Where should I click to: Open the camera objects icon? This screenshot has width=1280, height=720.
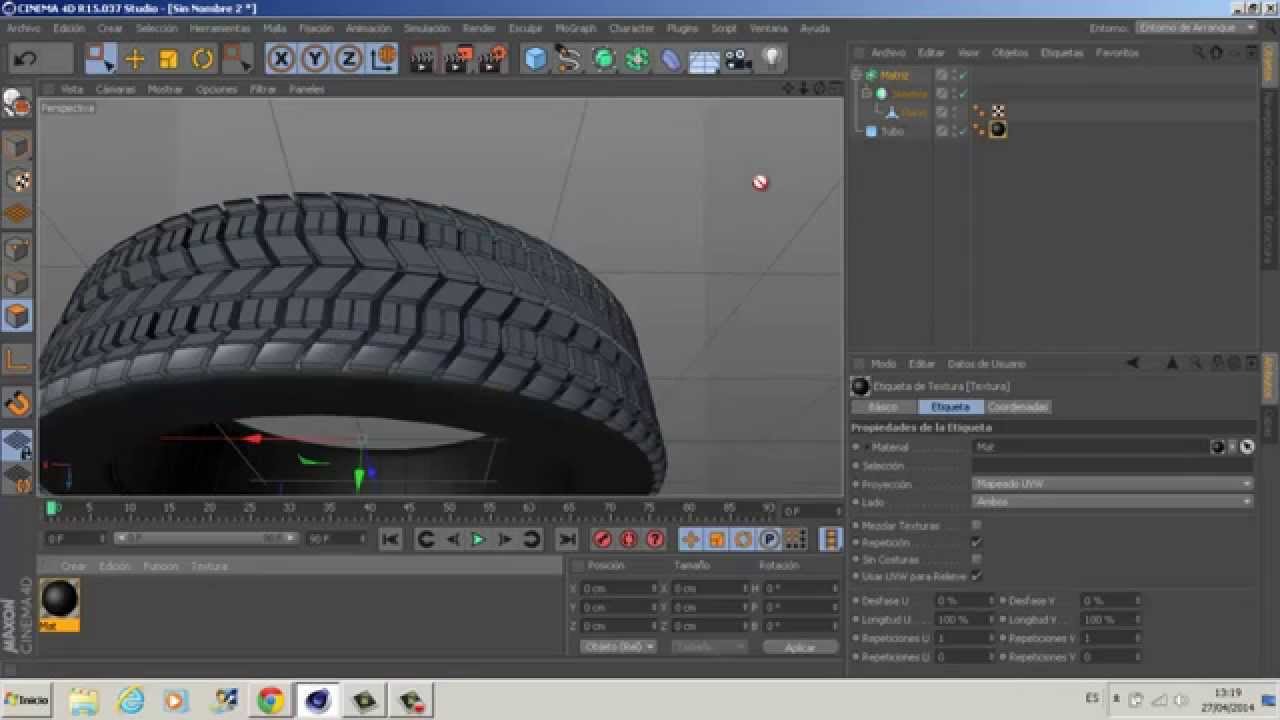pyautogui.click(x=738, y=59)
